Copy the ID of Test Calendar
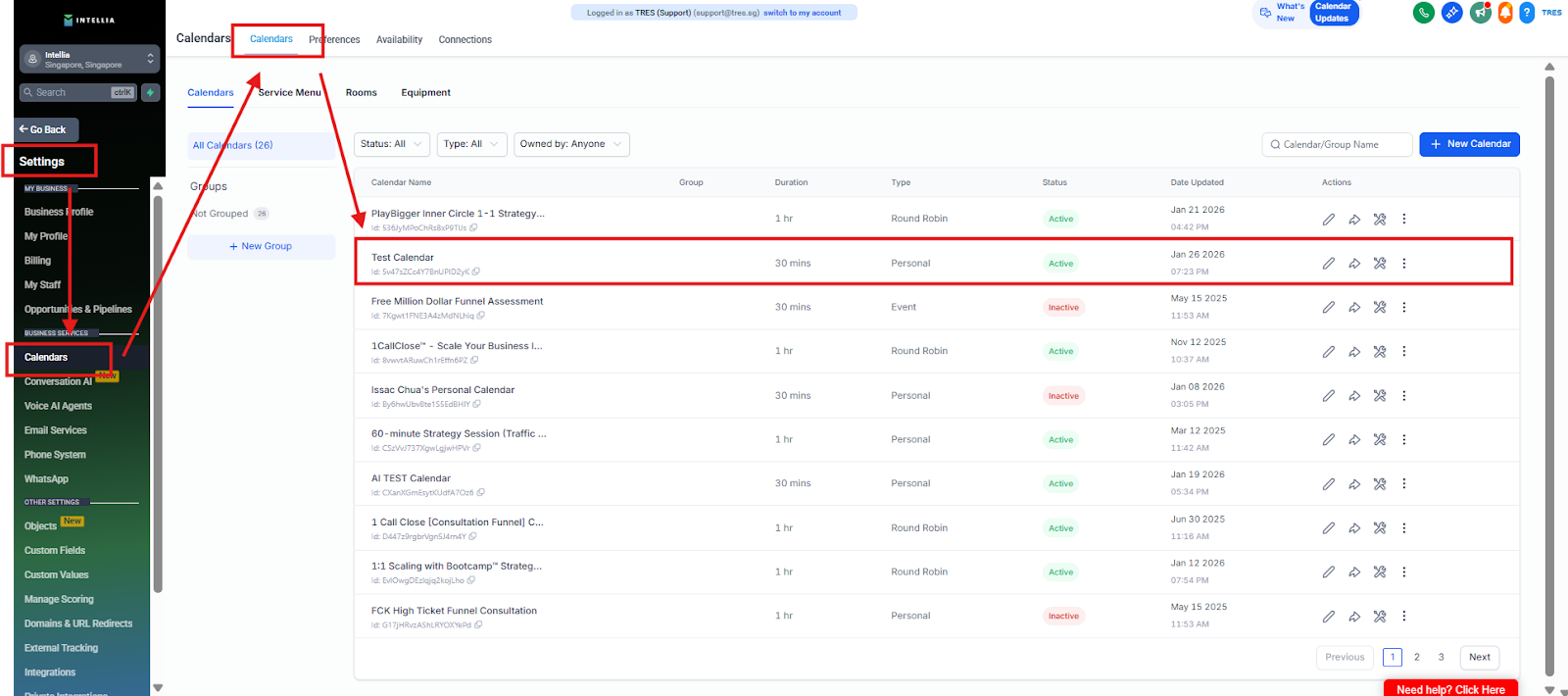The image size is (1568, 696). coord(476,272)
